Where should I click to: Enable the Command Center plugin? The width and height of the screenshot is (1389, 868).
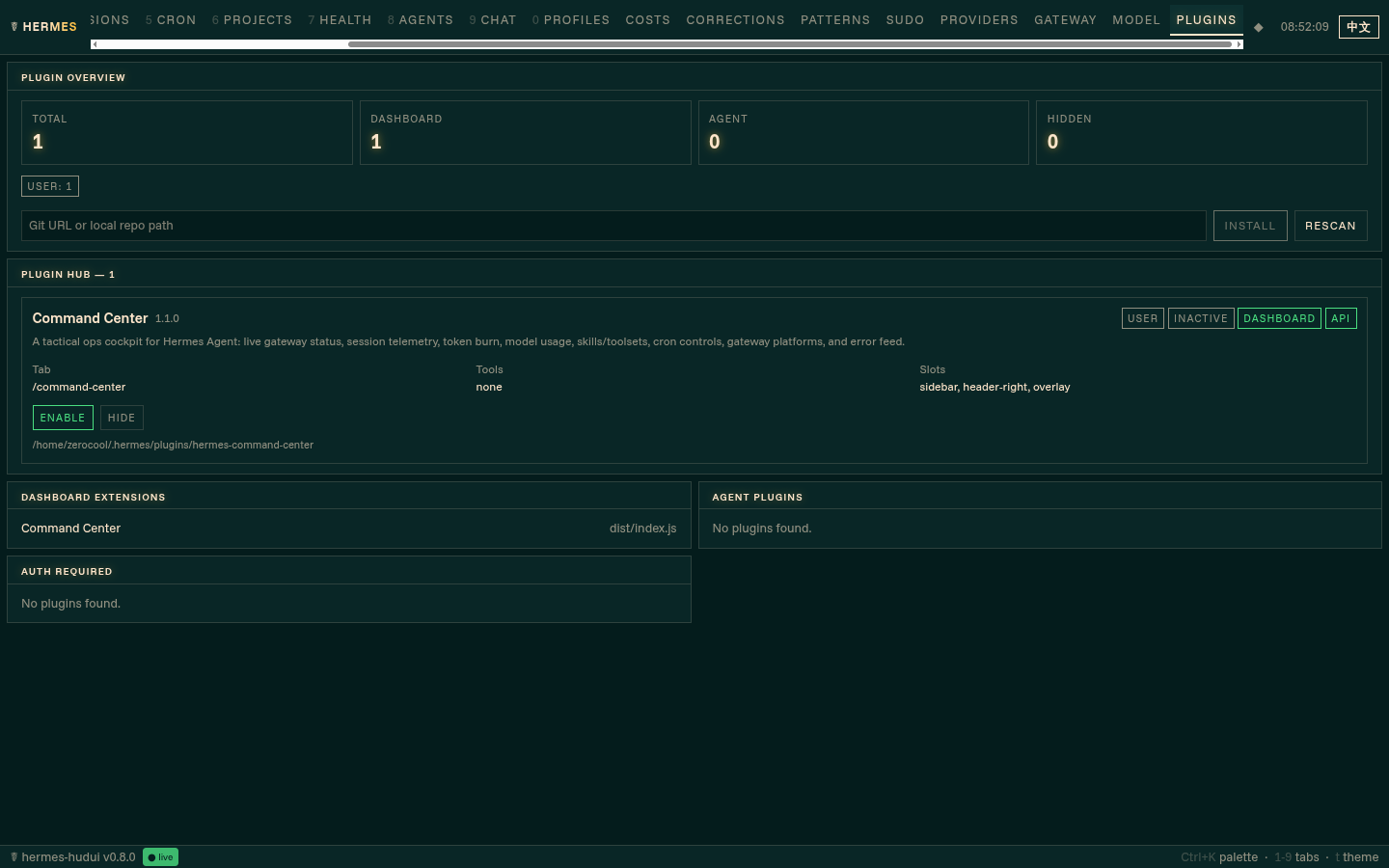(x=63, y=418)
